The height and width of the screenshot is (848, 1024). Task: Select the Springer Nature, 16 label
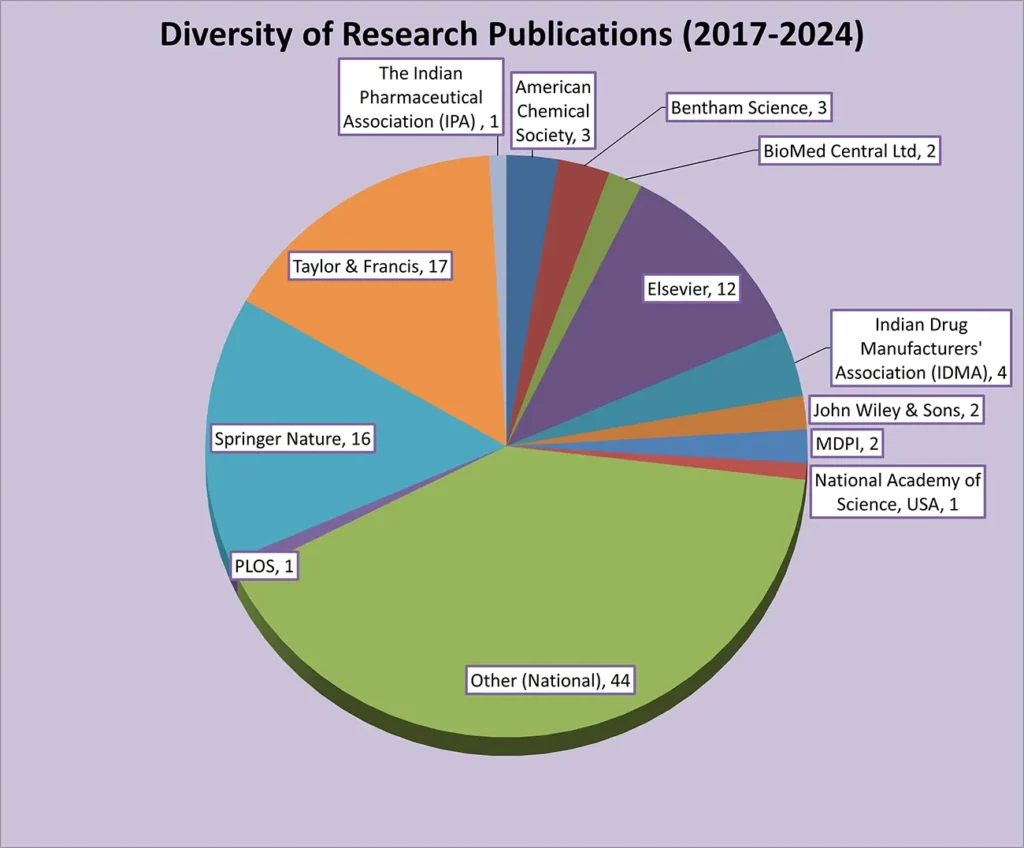(x=292, y=438)
